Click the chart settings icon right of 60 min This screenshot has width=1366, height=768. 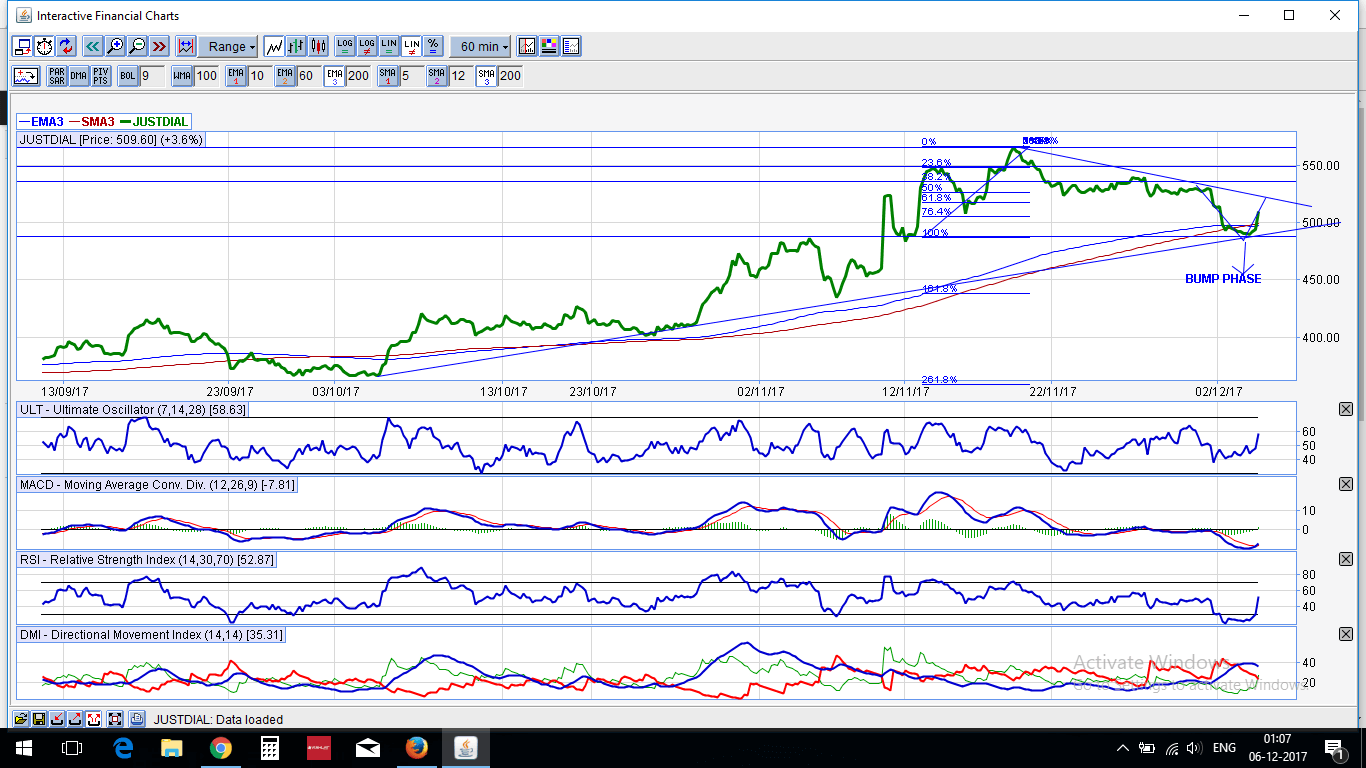point(527,47)
